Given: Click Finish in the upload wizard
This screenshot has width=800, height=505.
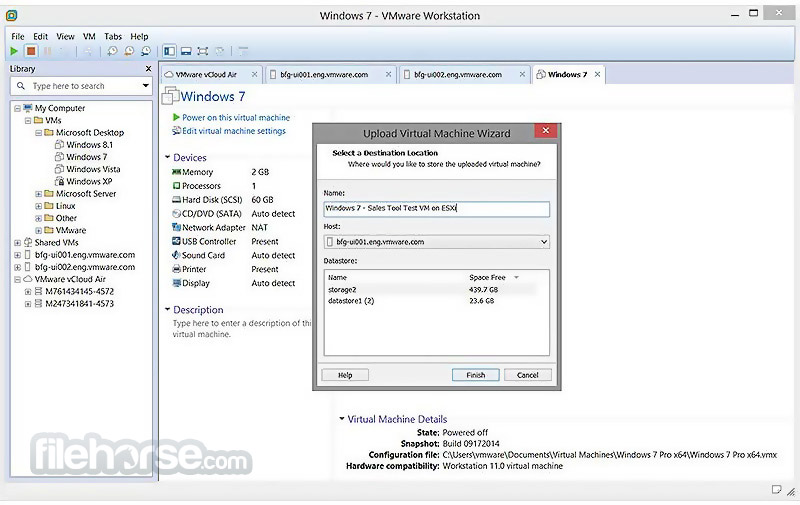Looking at the screenshot, I should coord(476,375).
